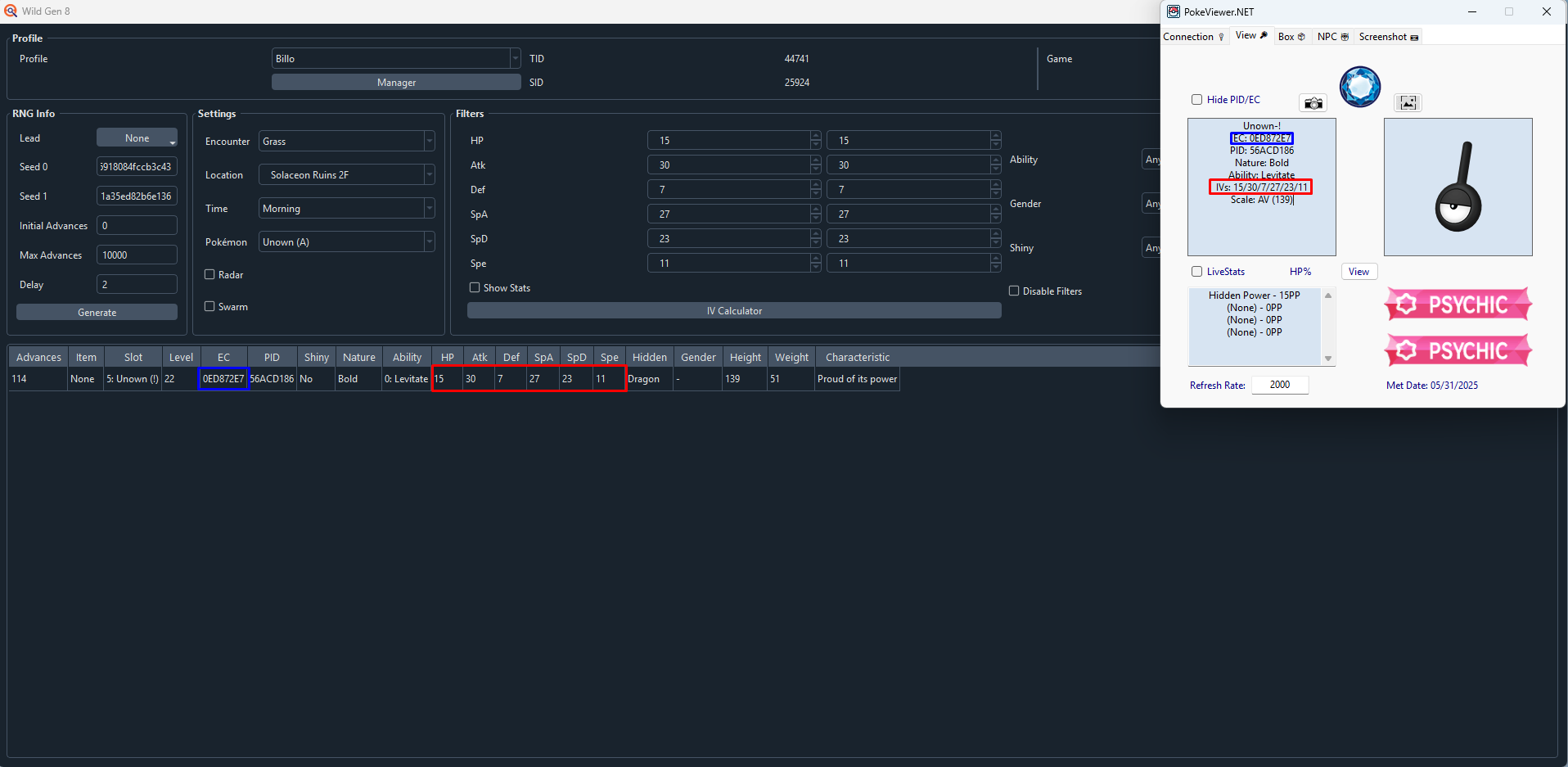Click the Dragon hidden power cell
This screenshot has height=767, width=1568.
649,379
